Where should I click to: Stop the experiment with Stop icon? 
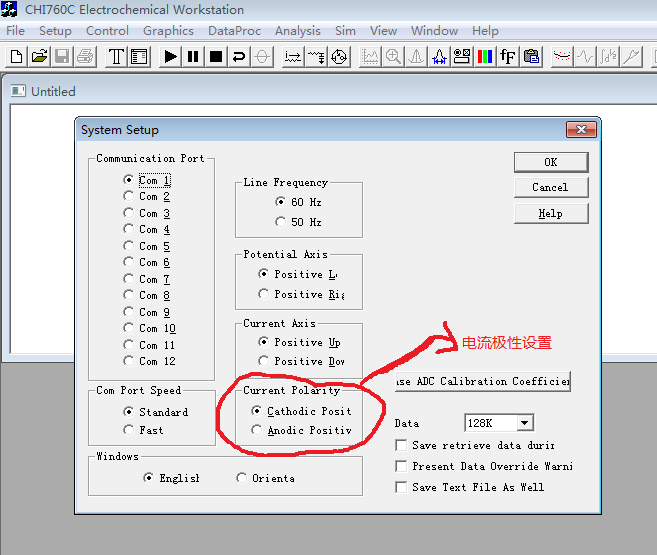(x=216, y=56)
